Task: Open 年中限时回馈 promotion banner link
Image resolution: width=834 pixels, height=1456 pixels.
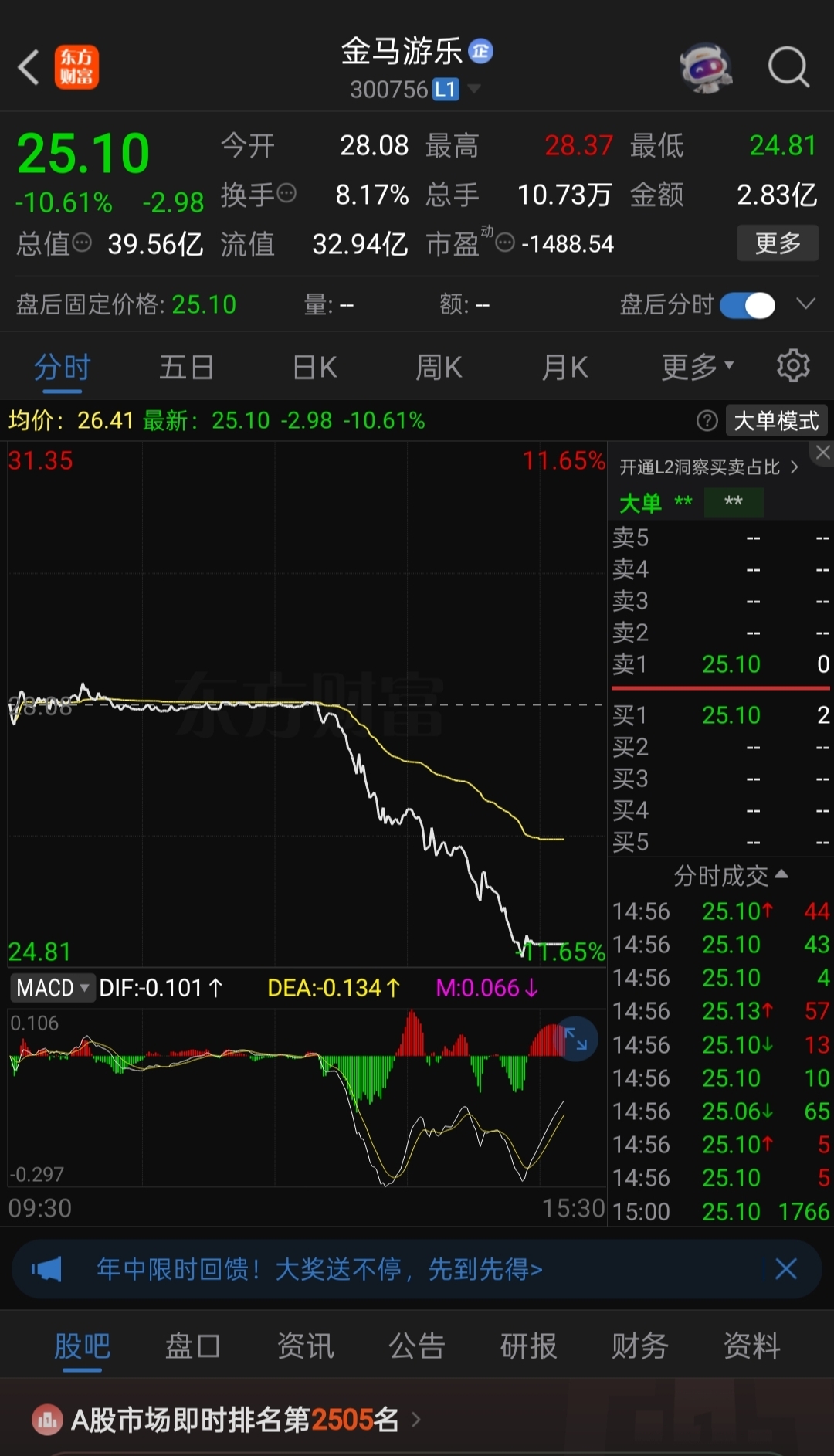Action: (320, 1269)
